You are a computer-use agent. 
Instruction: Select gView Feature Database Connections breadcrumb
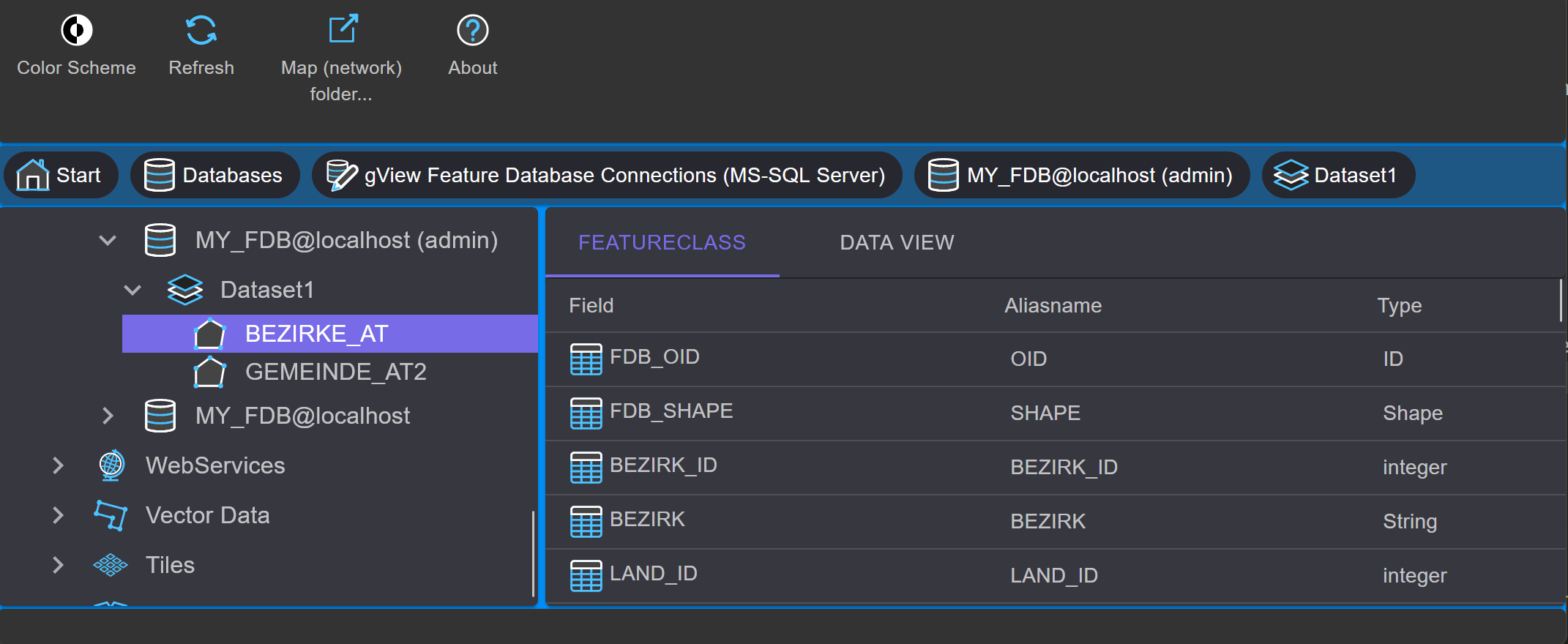click(x=606, y=175)
